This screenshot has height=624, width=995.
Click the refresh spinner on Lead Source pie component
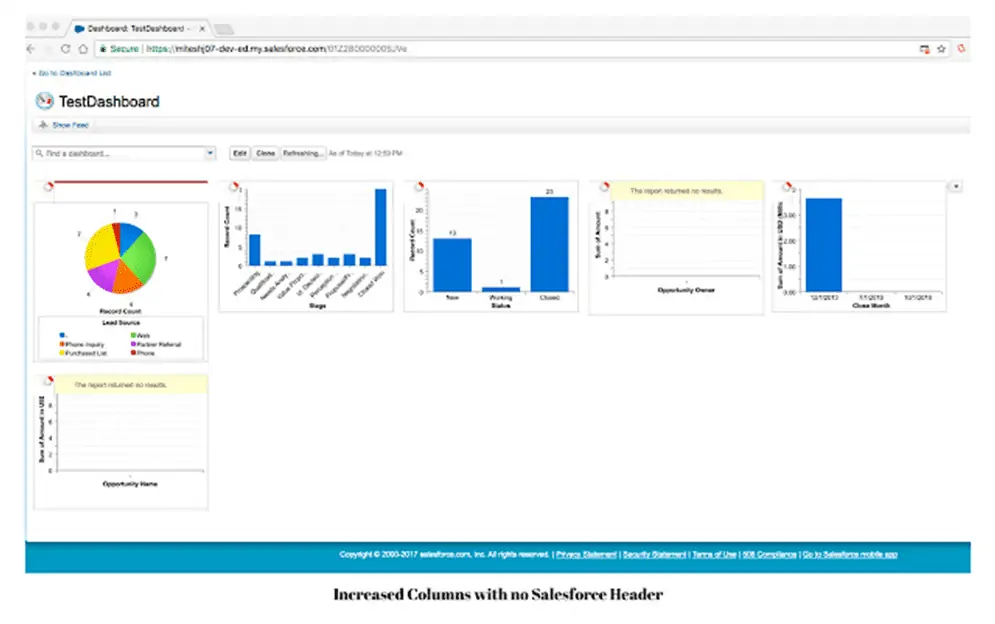click(x=48, y=186)
